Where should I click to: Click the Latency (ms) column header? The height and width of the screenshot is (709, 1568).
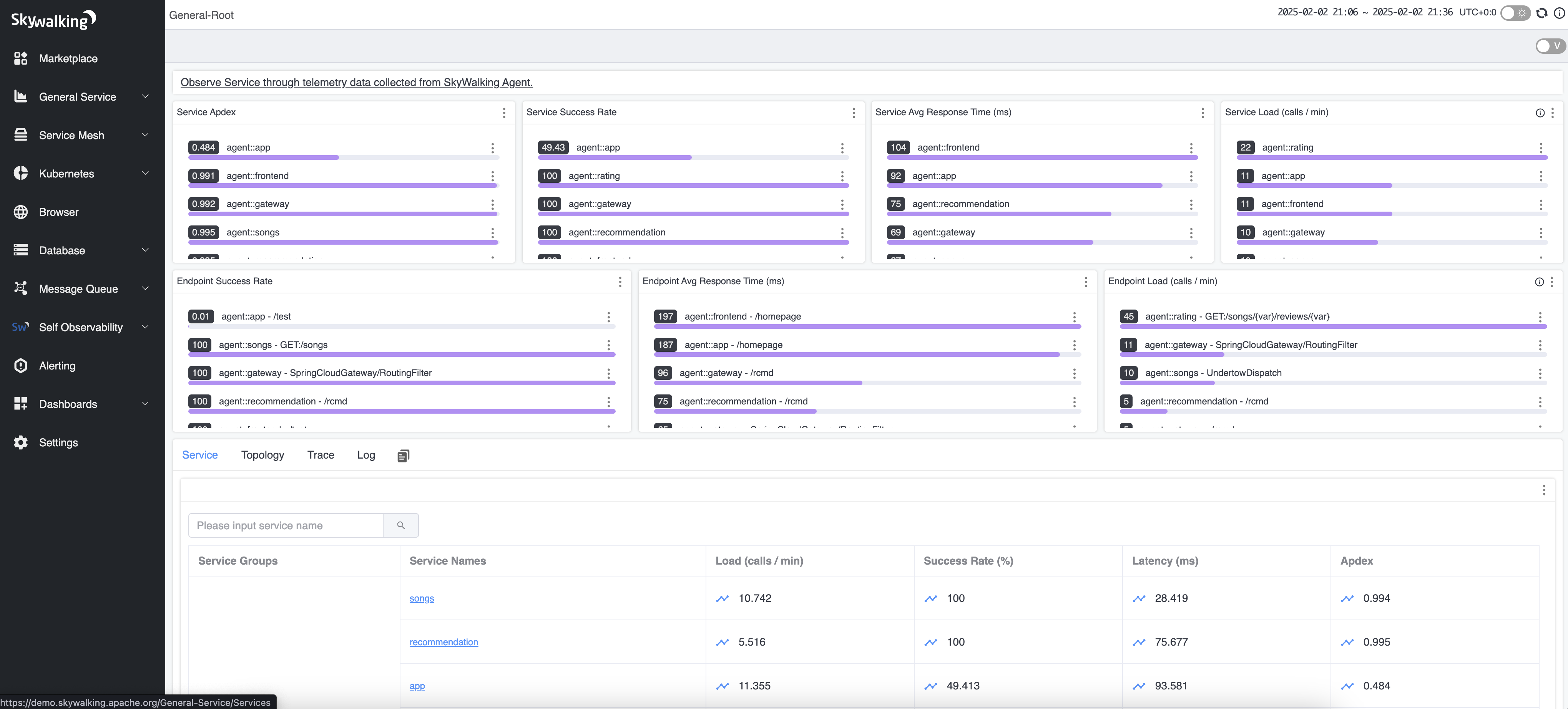[1165, 561]
